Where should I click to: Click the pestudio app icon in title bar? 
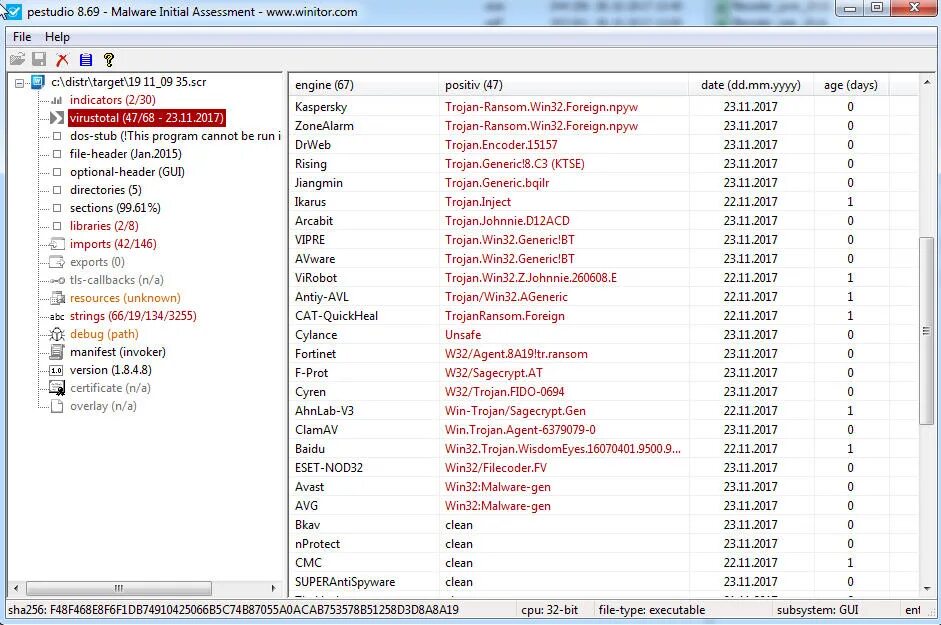click(12, 11)
